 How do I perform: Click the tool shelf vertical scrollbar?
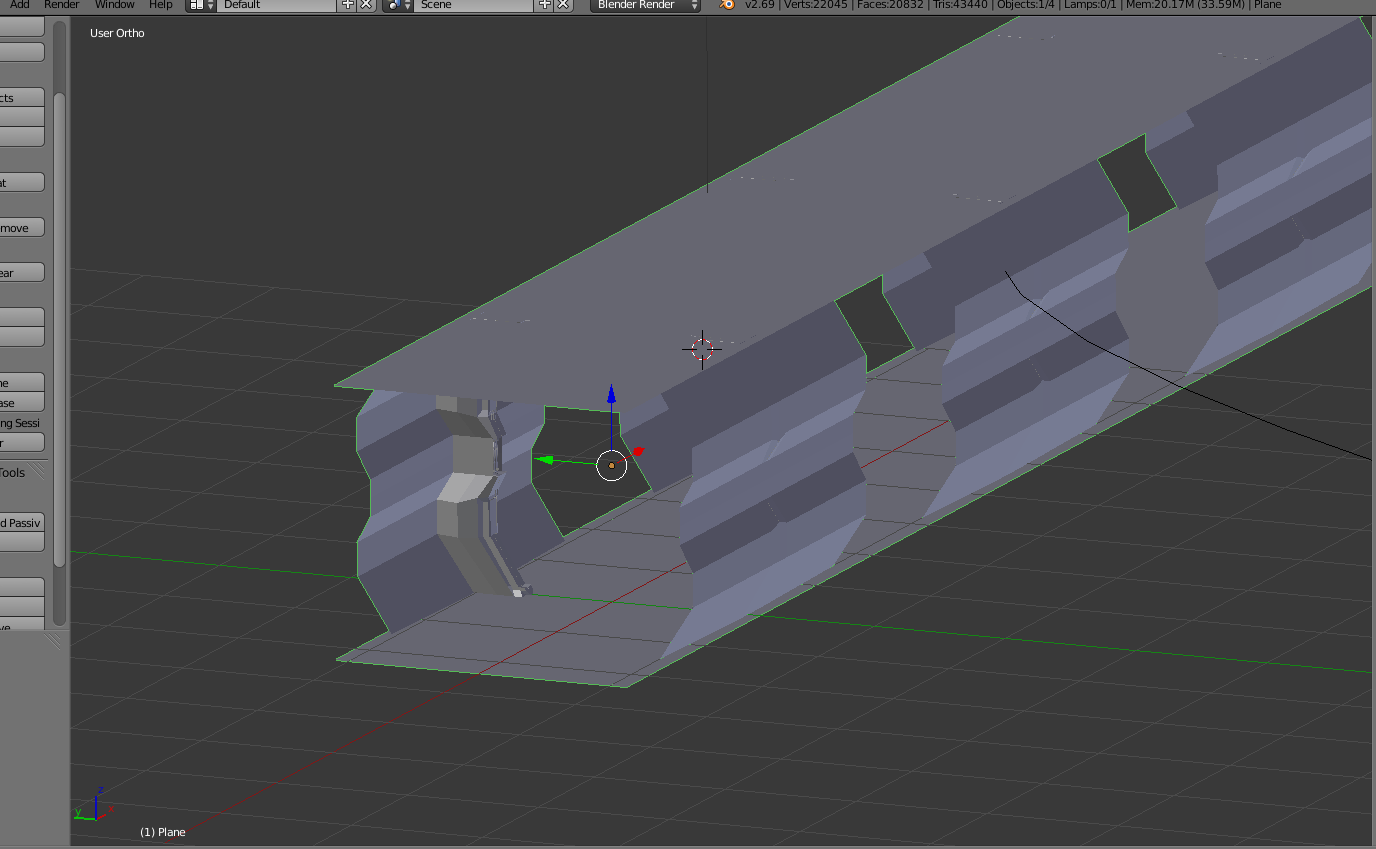pyautogui.click(x=60, y=330)
